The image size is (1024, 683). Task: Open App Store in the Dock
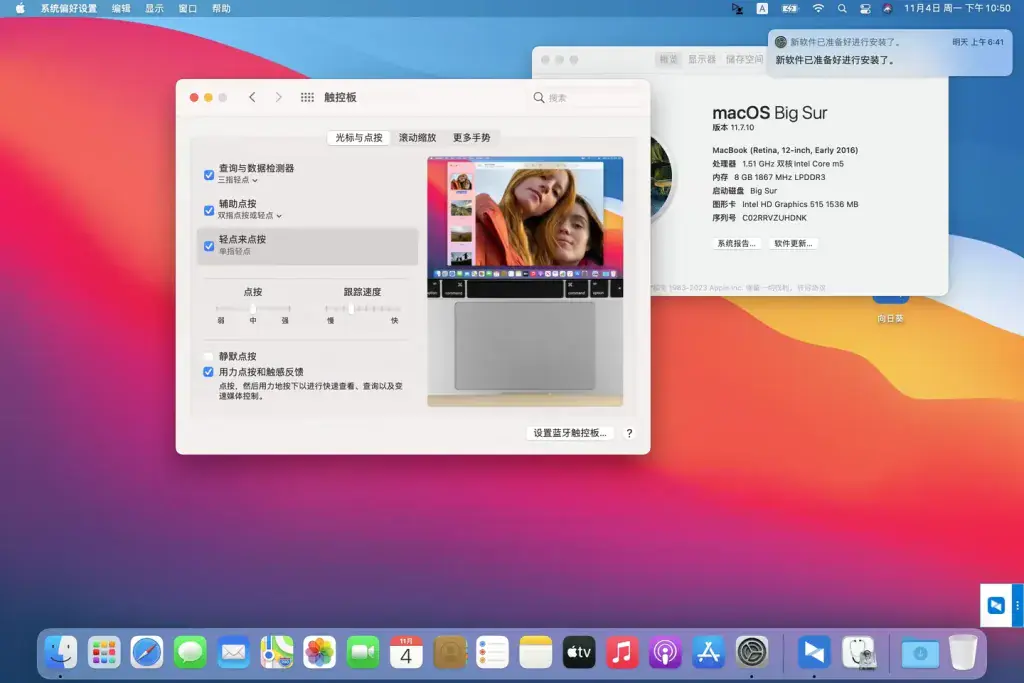pos(708,652)
